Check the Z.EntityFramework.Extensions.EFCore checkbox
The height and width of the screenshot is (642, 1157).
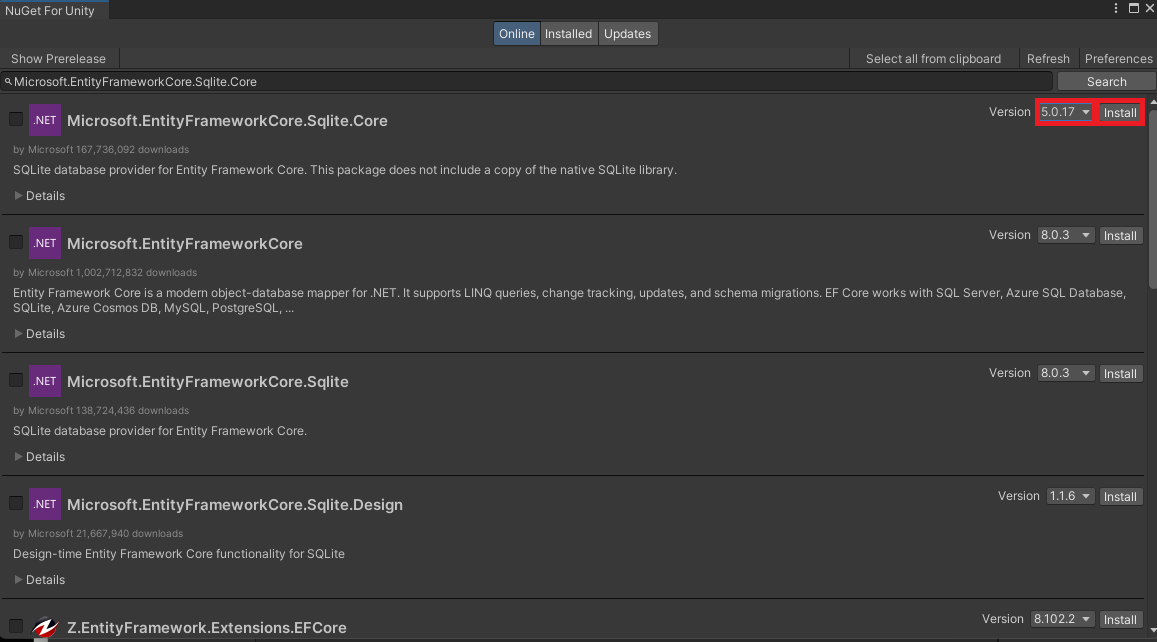[x=15, y=626]
